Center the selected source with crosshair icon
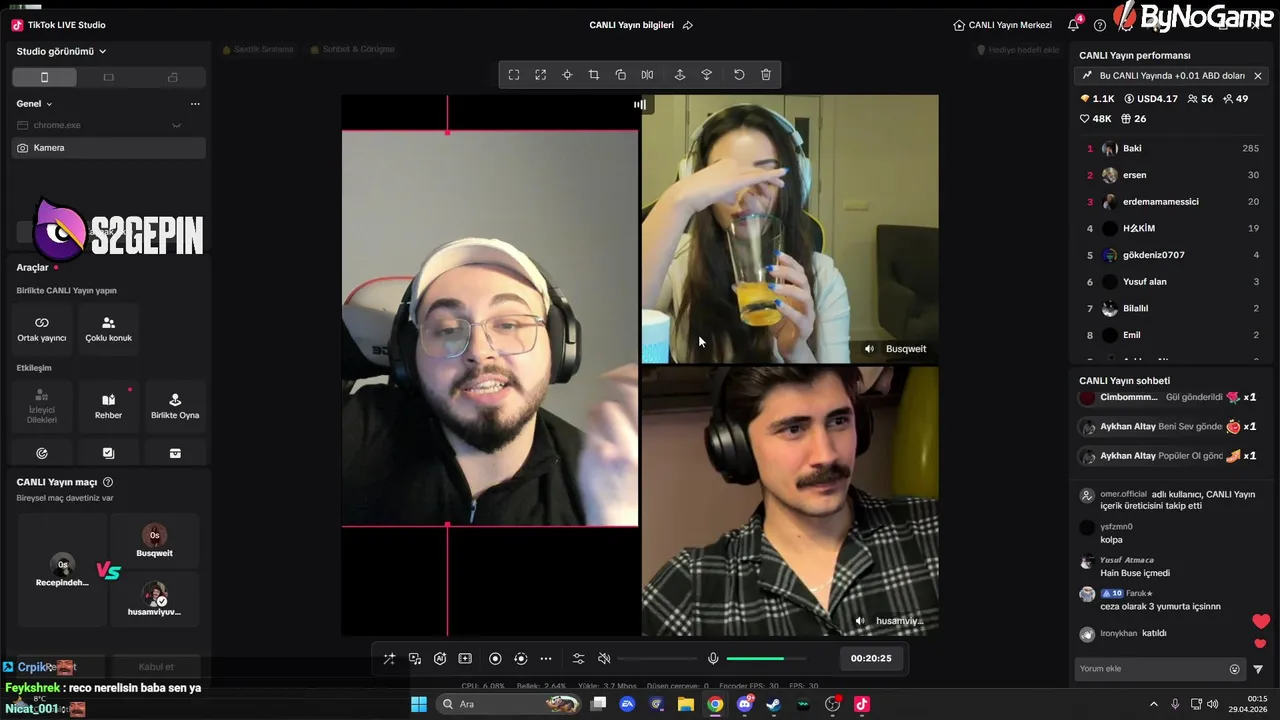This screenshot has width=1280, height=720. click(567, 75)
